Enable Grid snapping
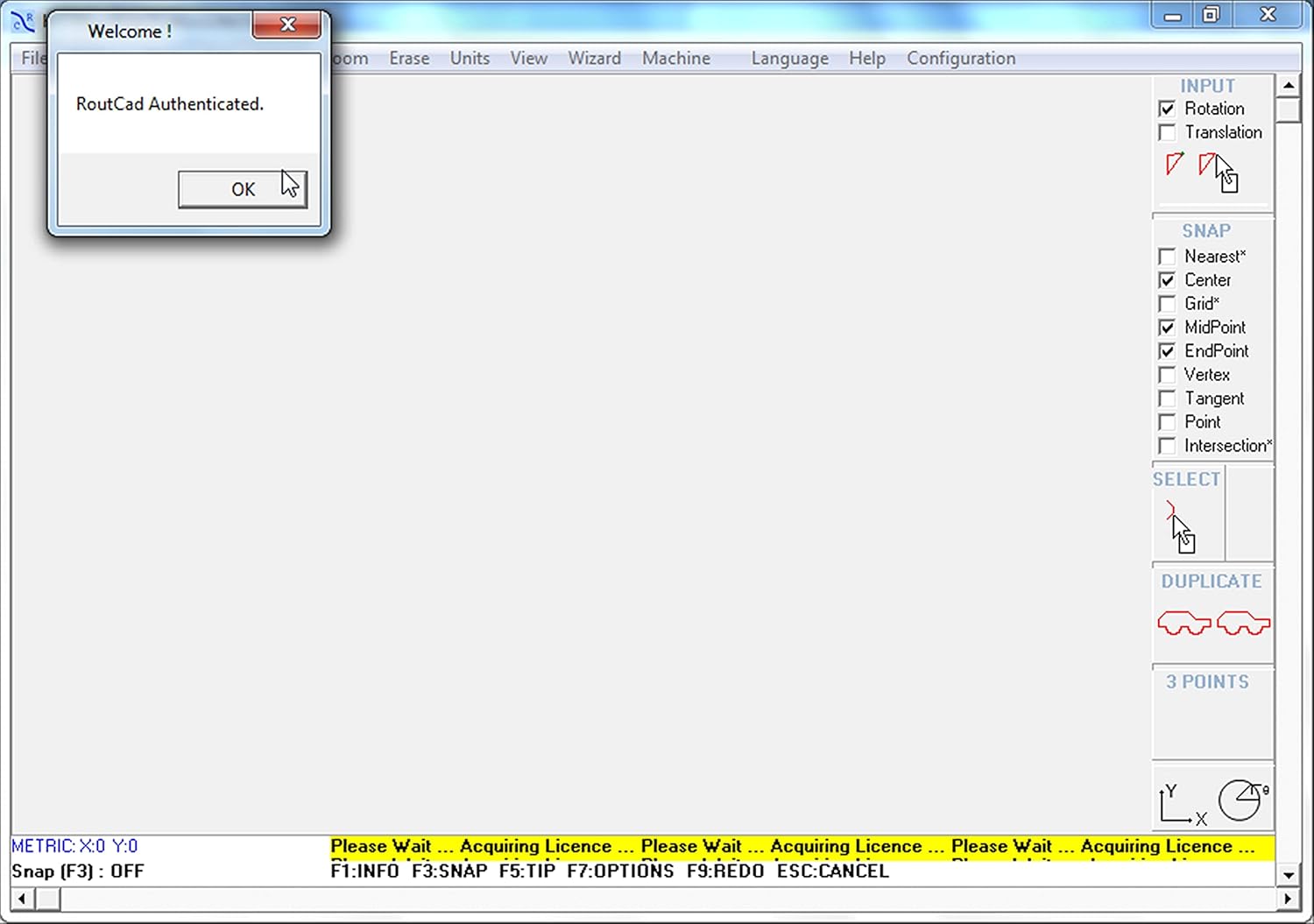1314x924 pixels. [x=1167, y=304]
